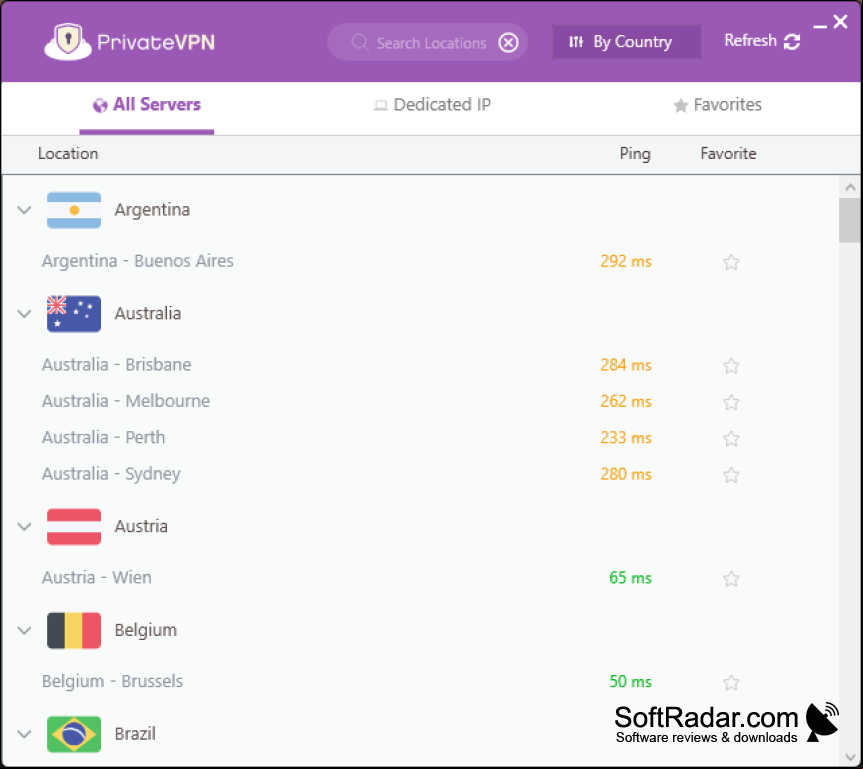Image resolution: width=863 pixels, height=769 pixels.
Task: Favorite the Argentina - Buenos Aires server
Action: click(x=731, y=262)
